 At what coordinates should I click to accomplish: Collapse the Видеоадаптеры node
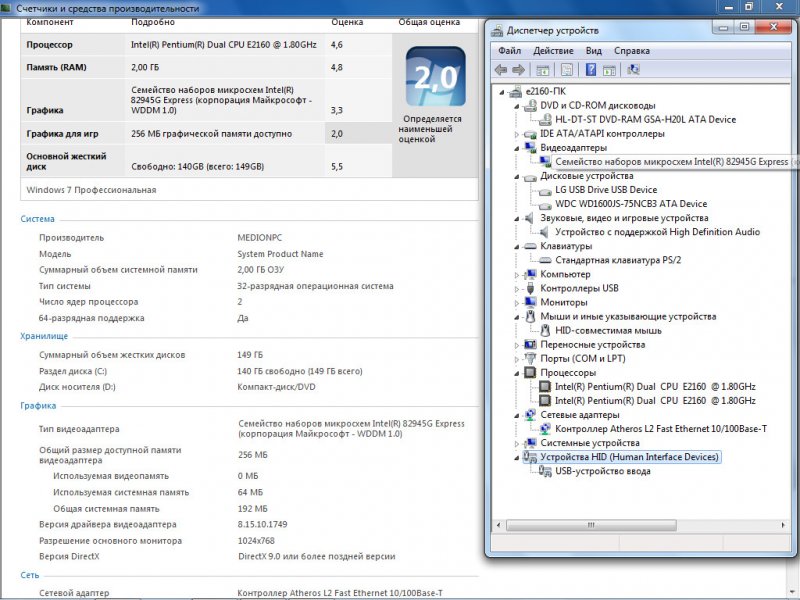pos(517,148)
